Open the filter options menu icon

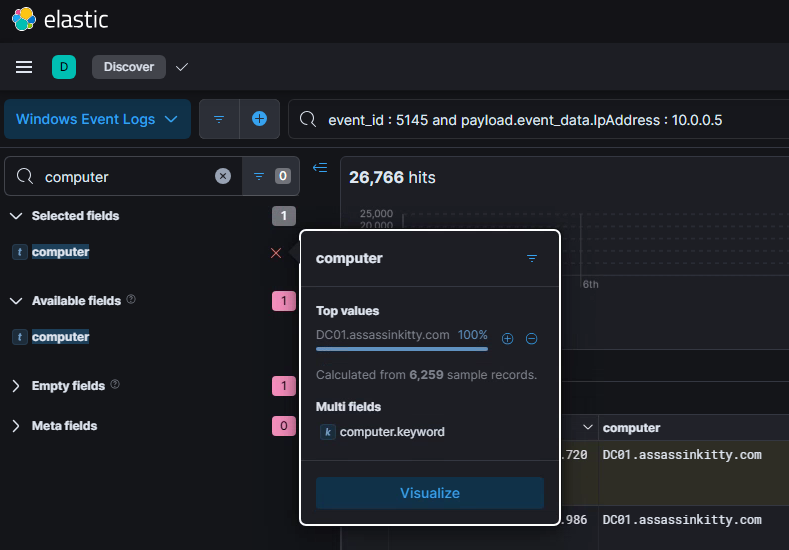pos(219,119)
